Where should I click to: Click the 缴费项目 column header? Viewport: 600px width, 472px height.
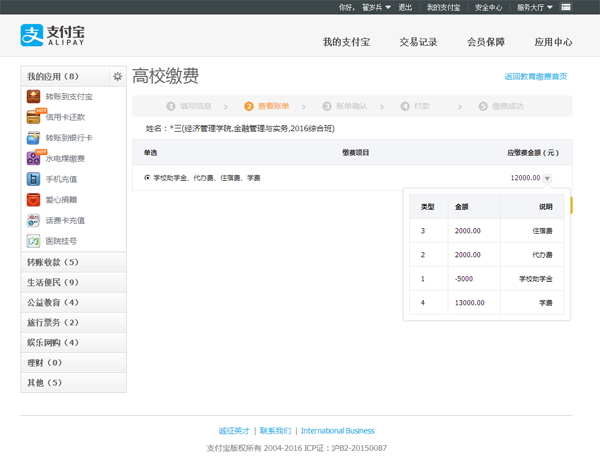355,153
